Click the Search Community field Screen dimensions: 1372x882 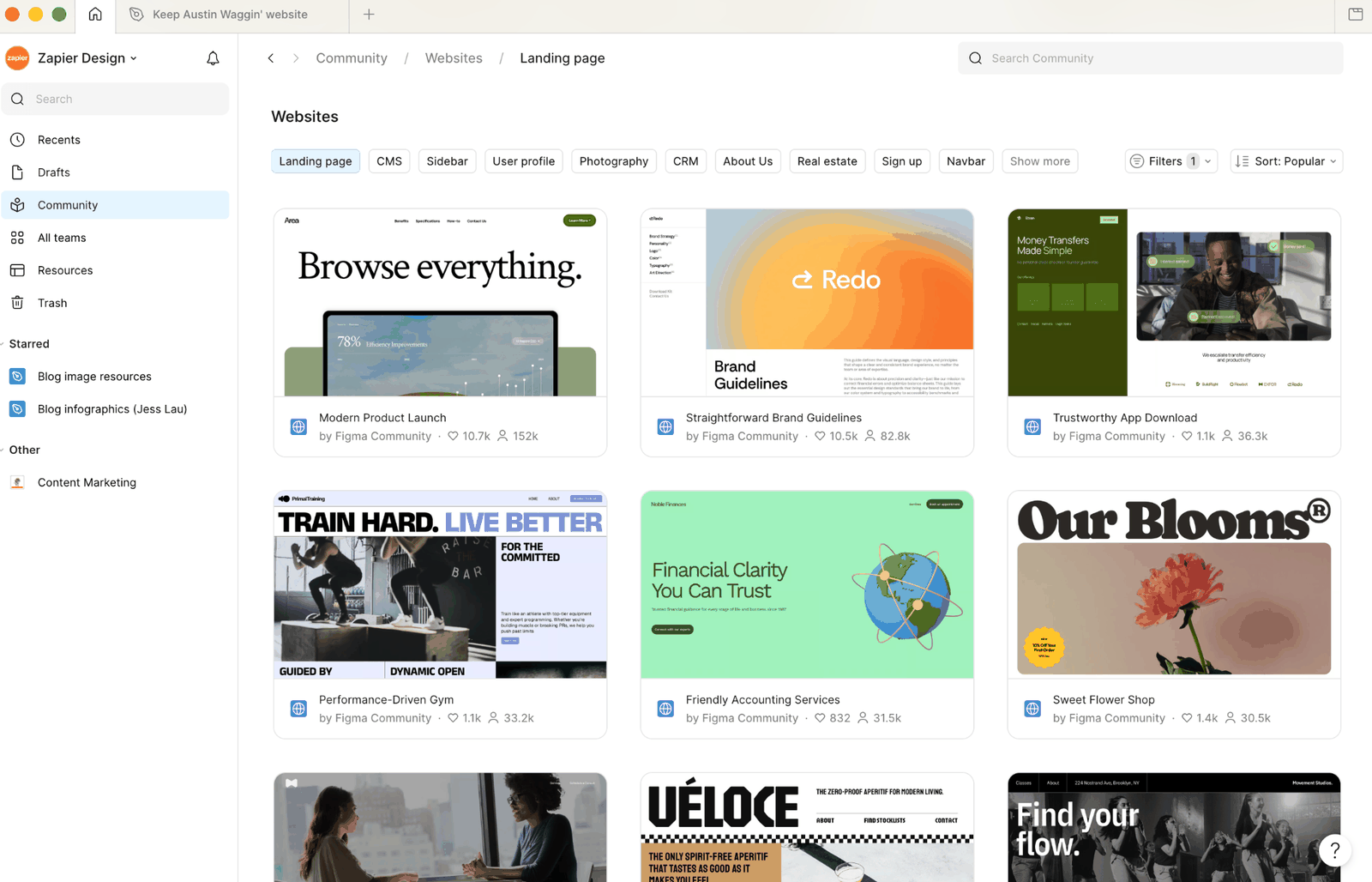coord(1151,58)
